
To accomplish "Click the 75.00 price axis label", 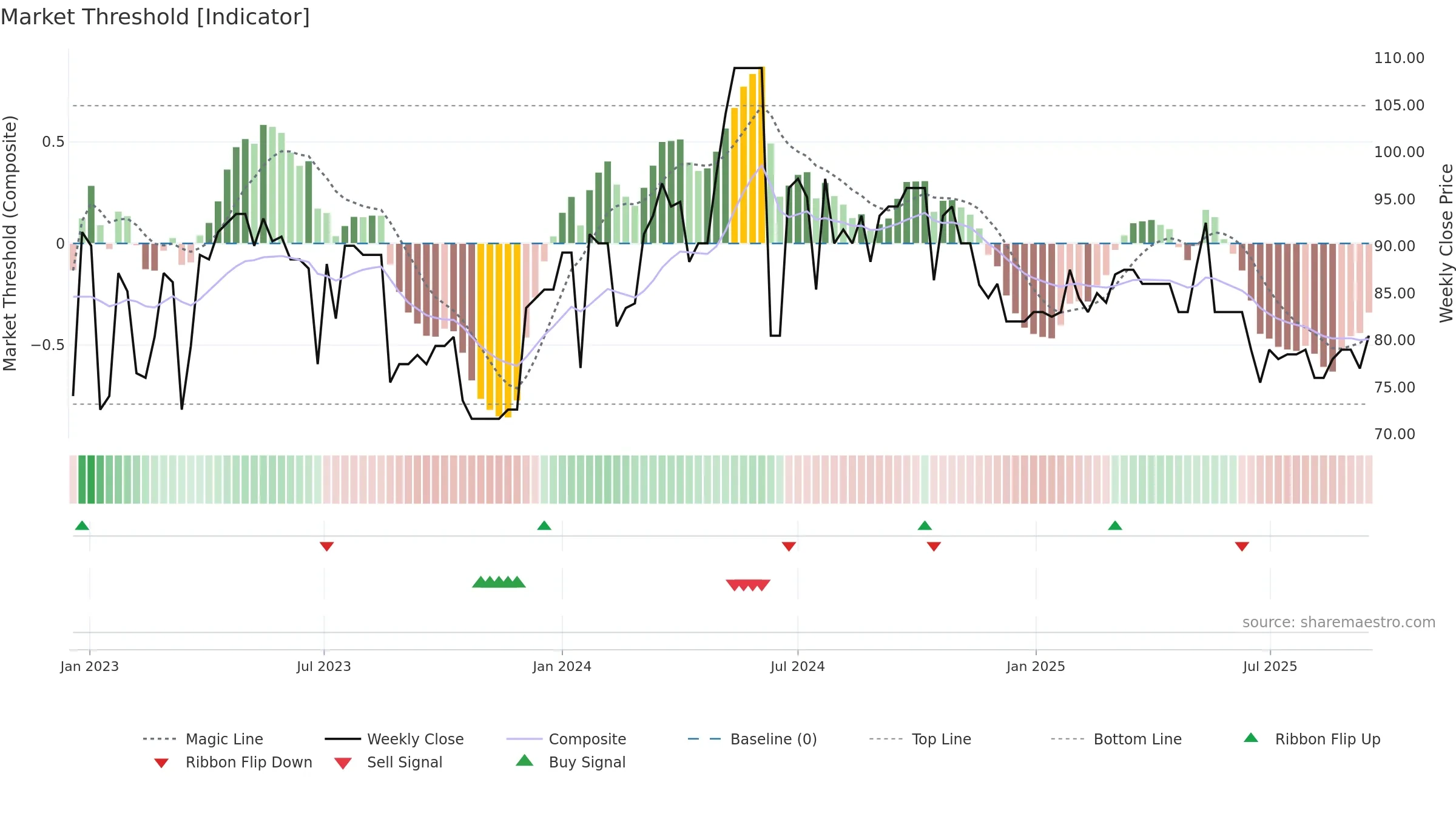I will click(1395, 388).
